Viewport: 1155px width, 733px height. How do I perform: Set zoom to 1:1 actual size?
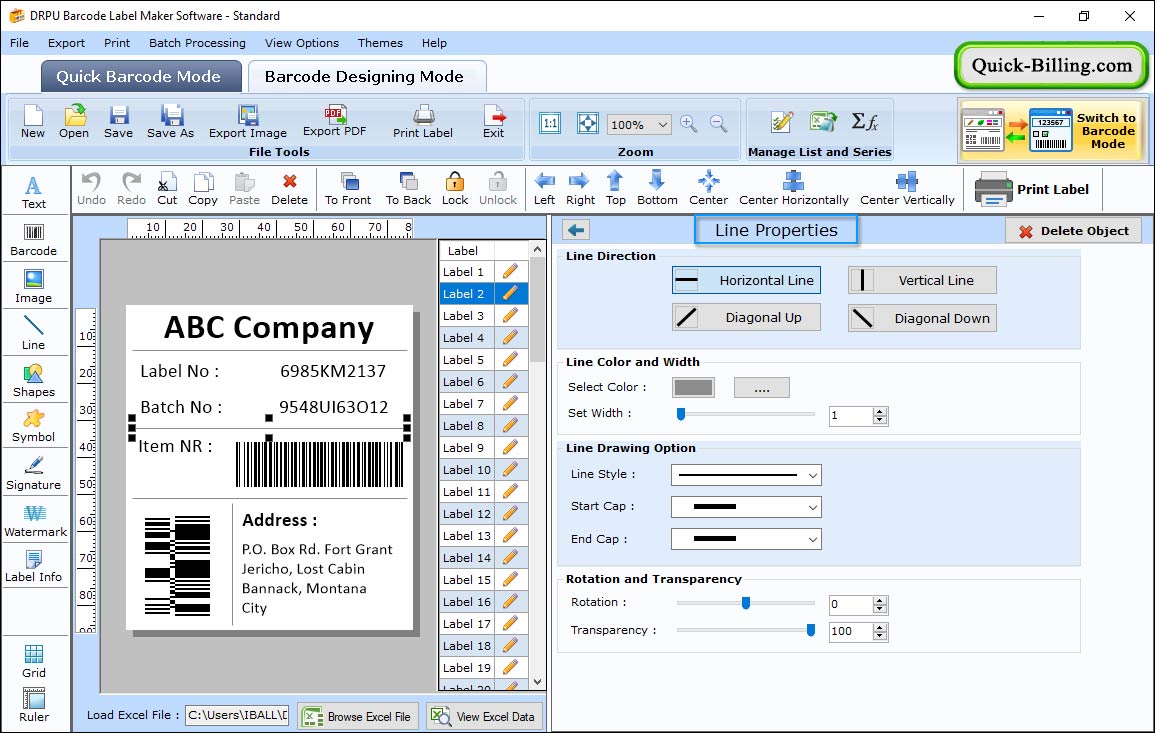[550, 123]
